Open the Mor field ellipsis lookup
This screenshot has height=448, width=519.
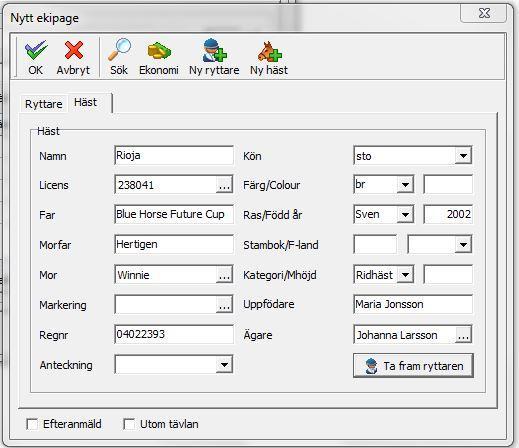tap(224, 275)
